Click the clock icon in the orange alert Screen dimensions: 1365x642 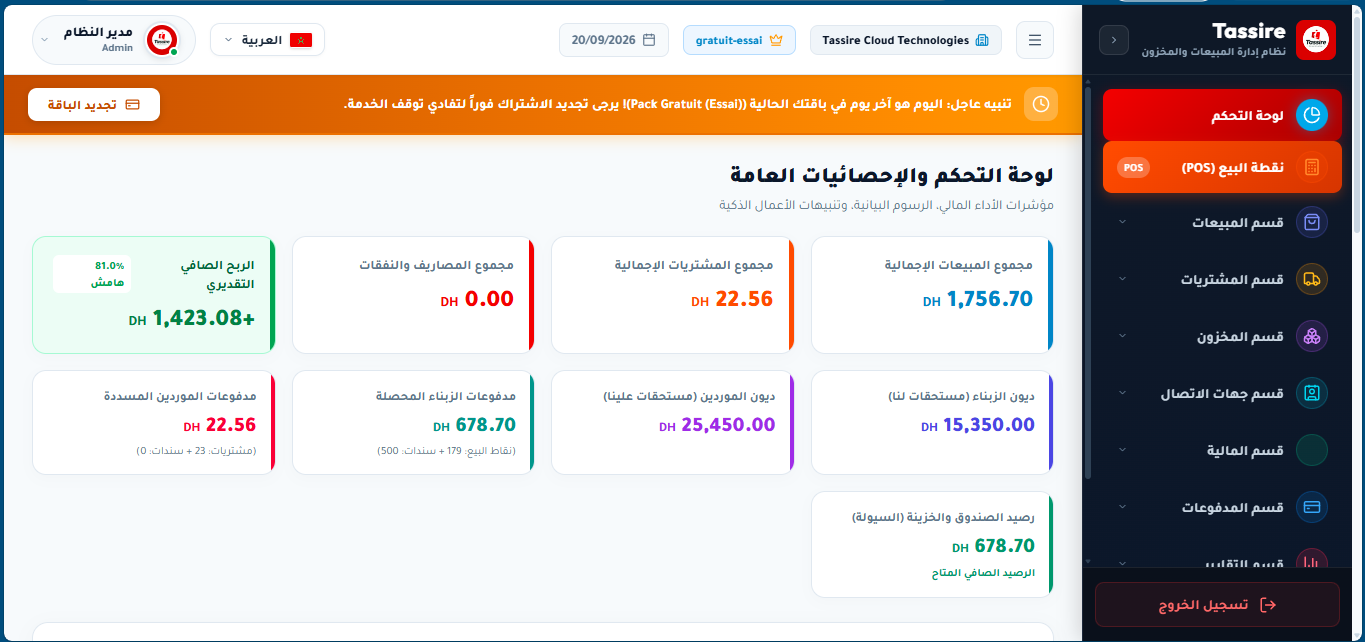pos(1041,104)
